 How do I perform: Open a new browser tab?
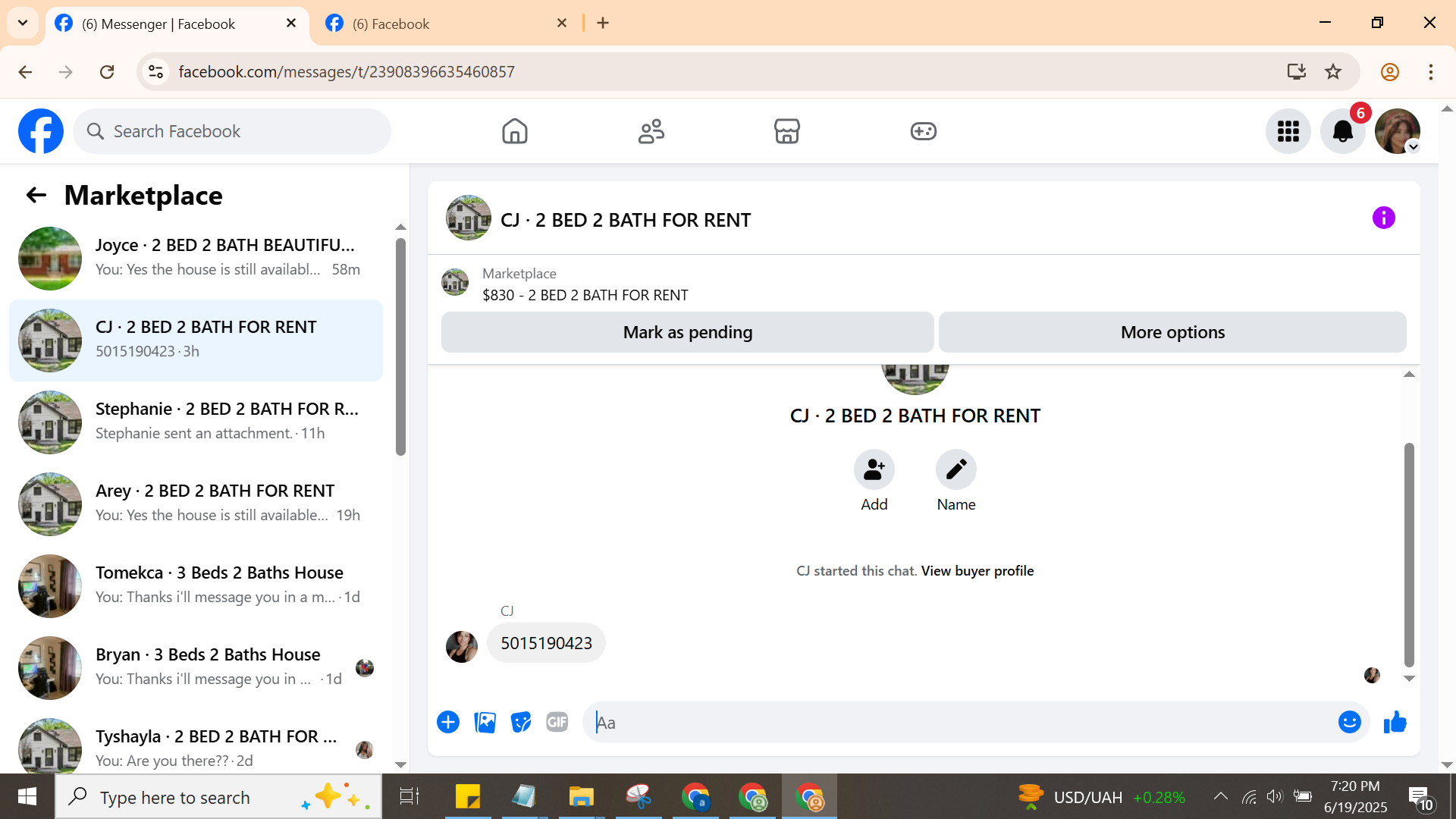click(603, 24)
